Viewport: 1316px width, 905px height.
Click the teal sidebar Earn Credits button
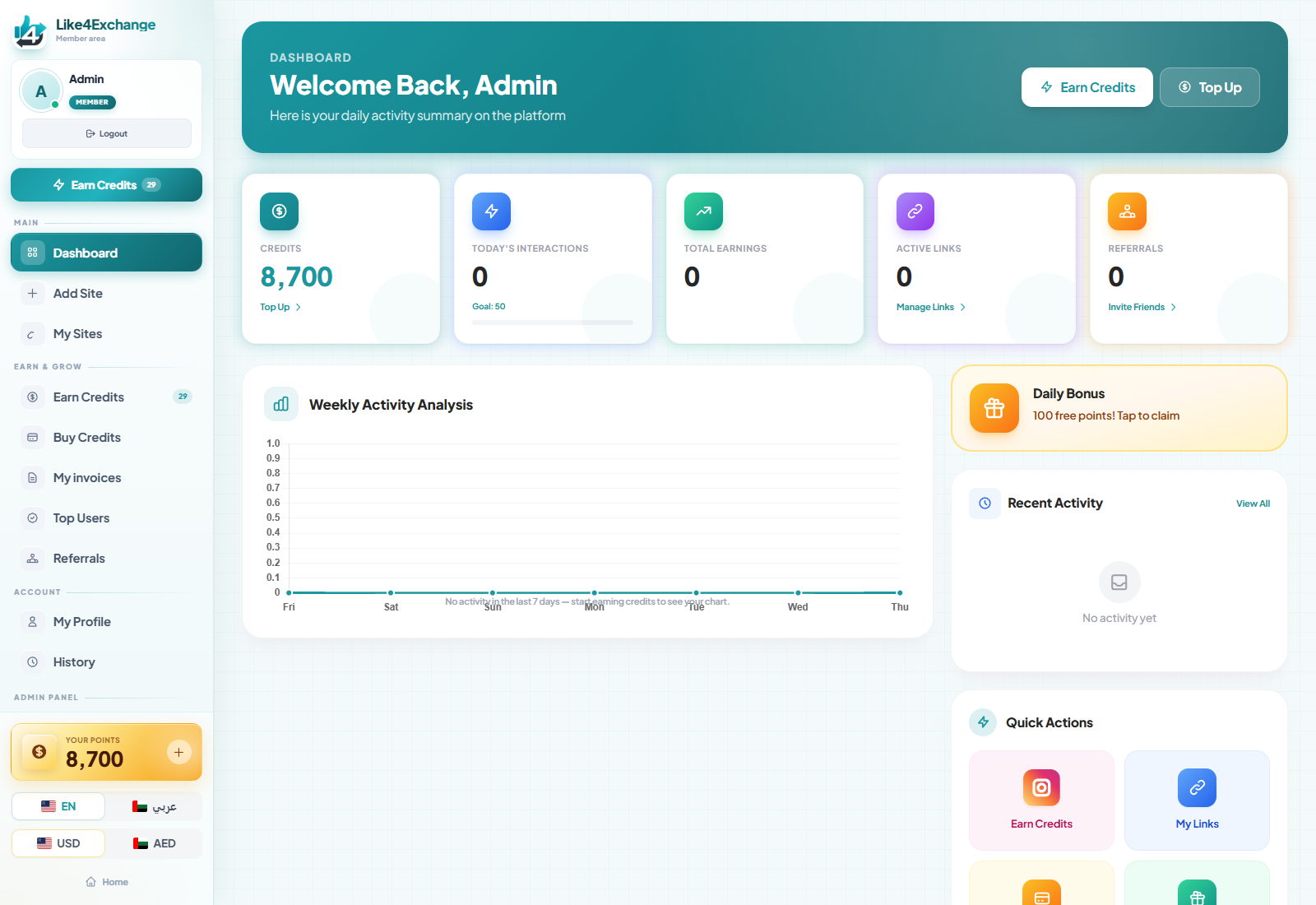pyautogui.click(x=106, y=185)
